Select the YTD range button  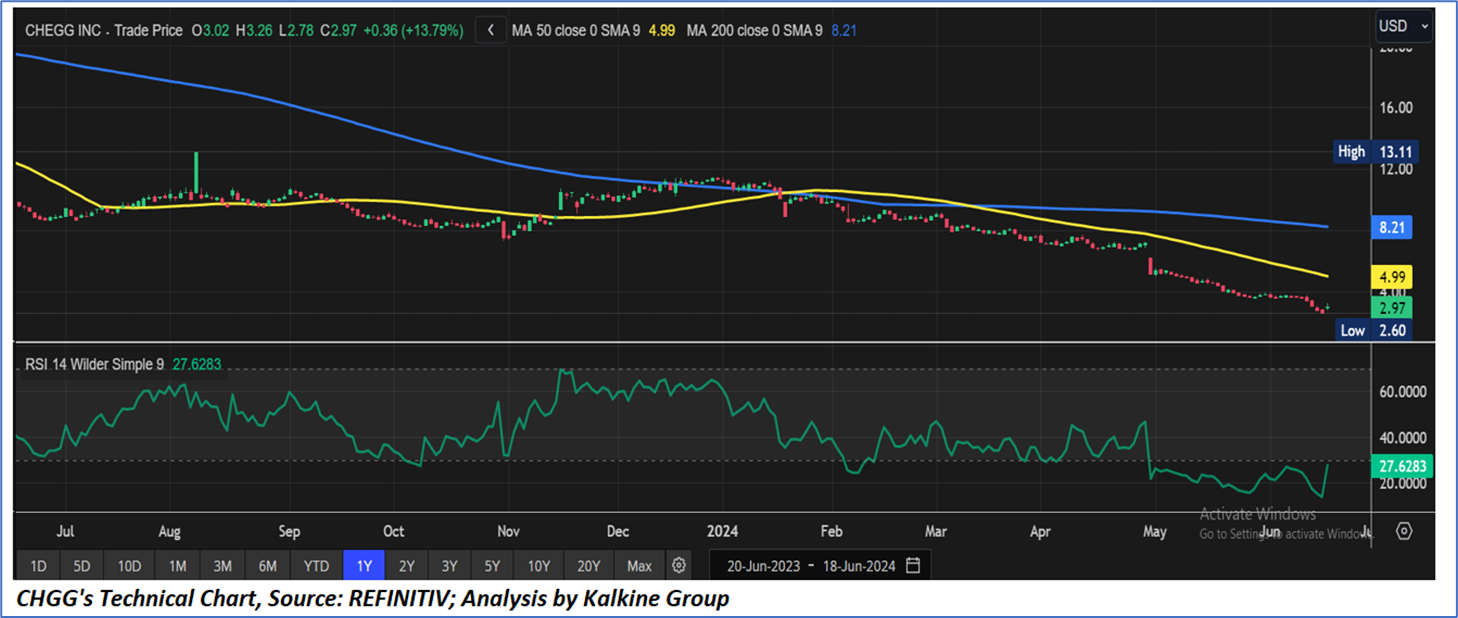click(x=316, y=566)
